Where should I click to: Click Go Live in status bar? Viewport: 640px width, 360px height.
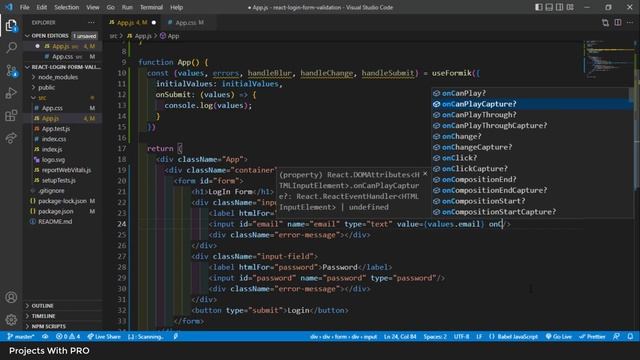[x=558, y=337]
